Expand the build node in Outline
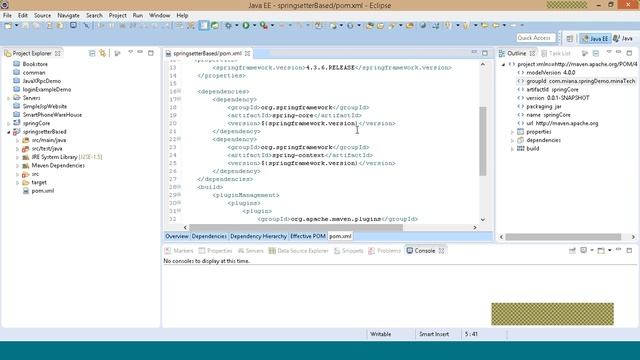Image resolution: width=640 pixels, height=360 pixels. [x=512, y=149]
